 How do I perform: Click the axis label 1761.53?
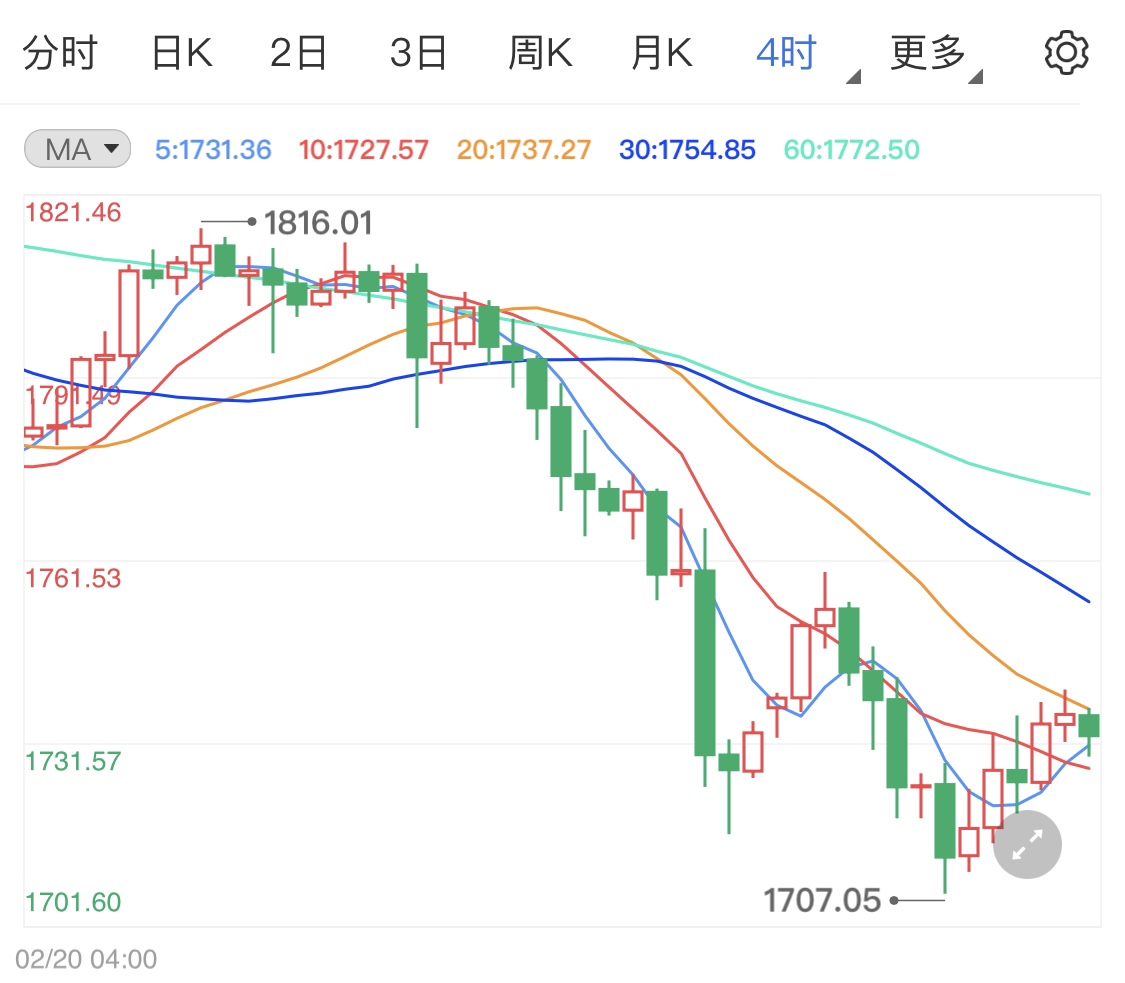[x=73, y=579]
